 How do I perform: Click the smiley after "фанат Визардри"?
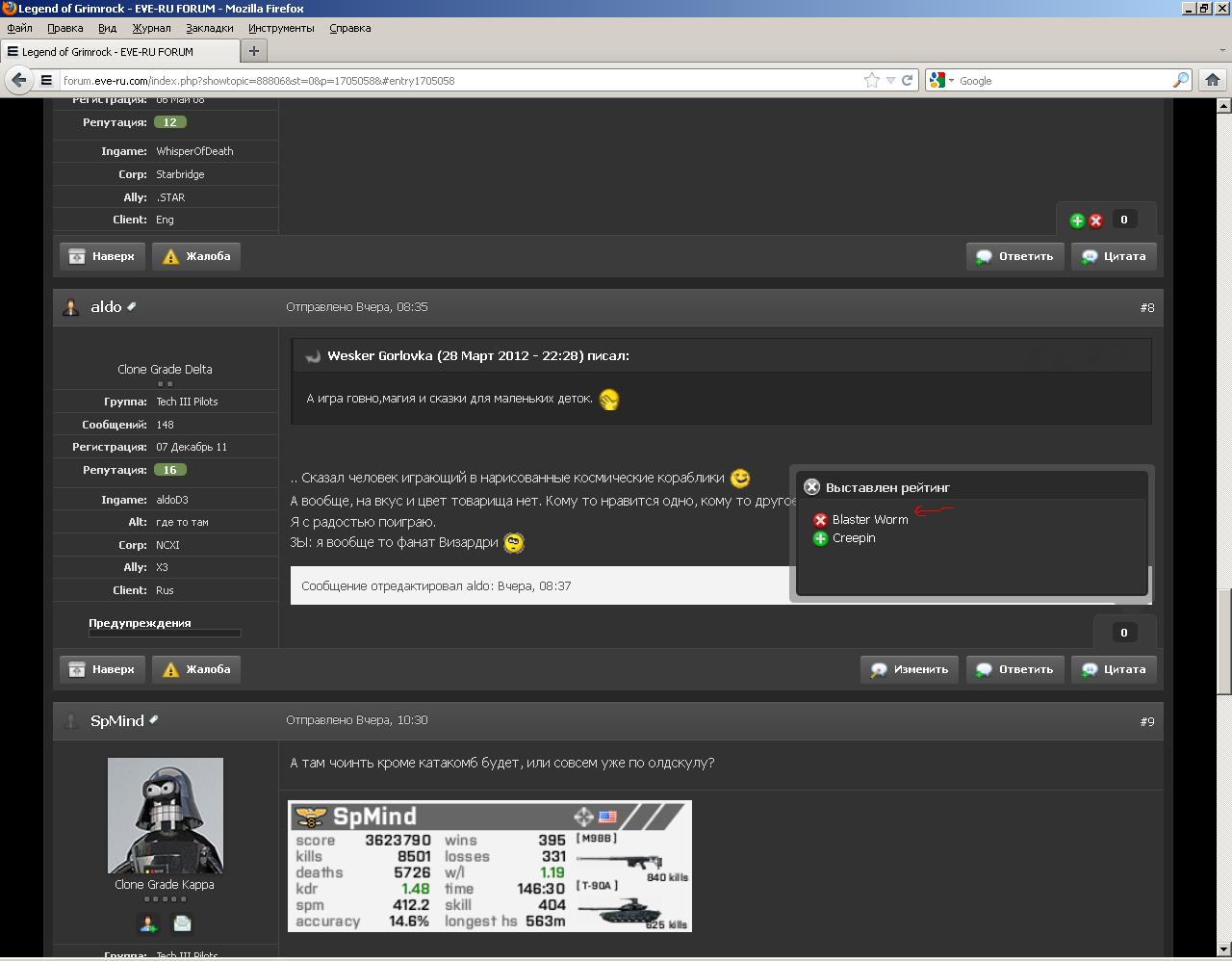(x=514, y=543)
